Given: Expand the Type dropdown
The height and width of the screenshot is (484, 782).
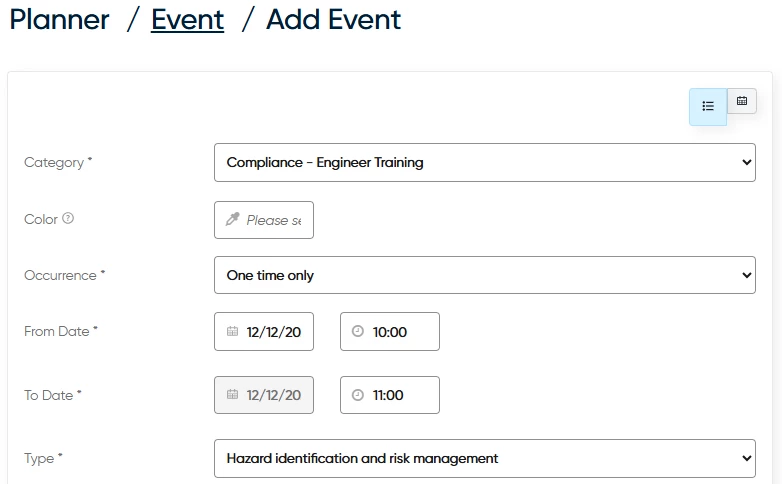Looking at the screenshot, I should click(484, 458).
